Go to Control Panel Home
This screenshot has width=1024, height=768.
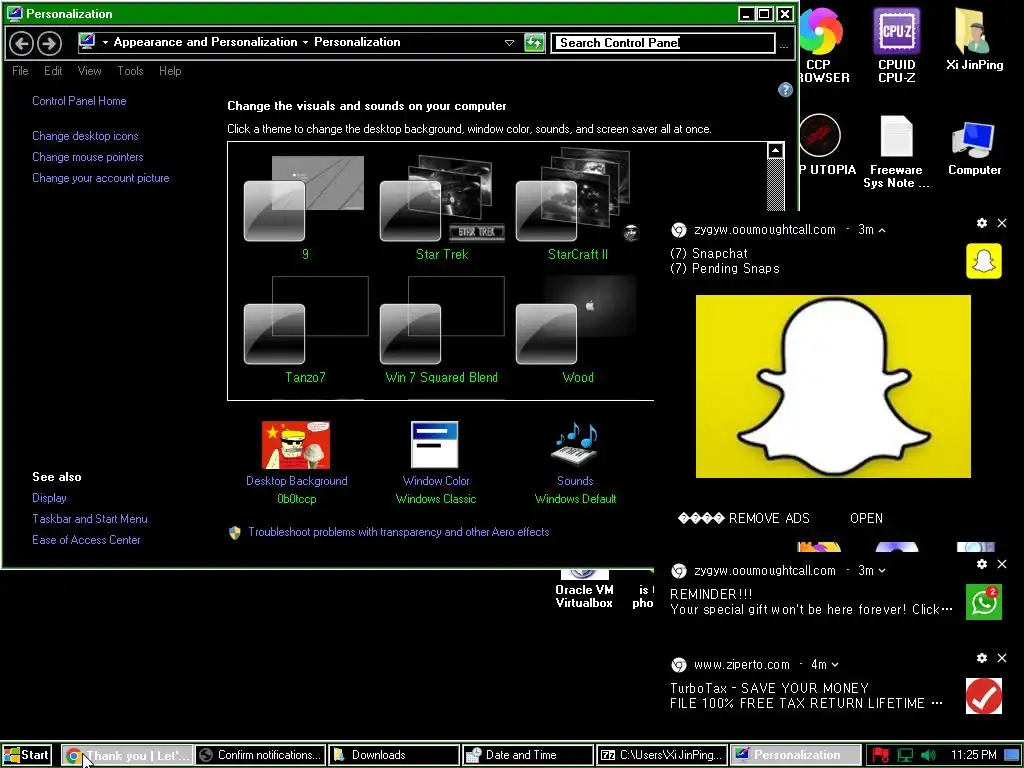(79, 101)
